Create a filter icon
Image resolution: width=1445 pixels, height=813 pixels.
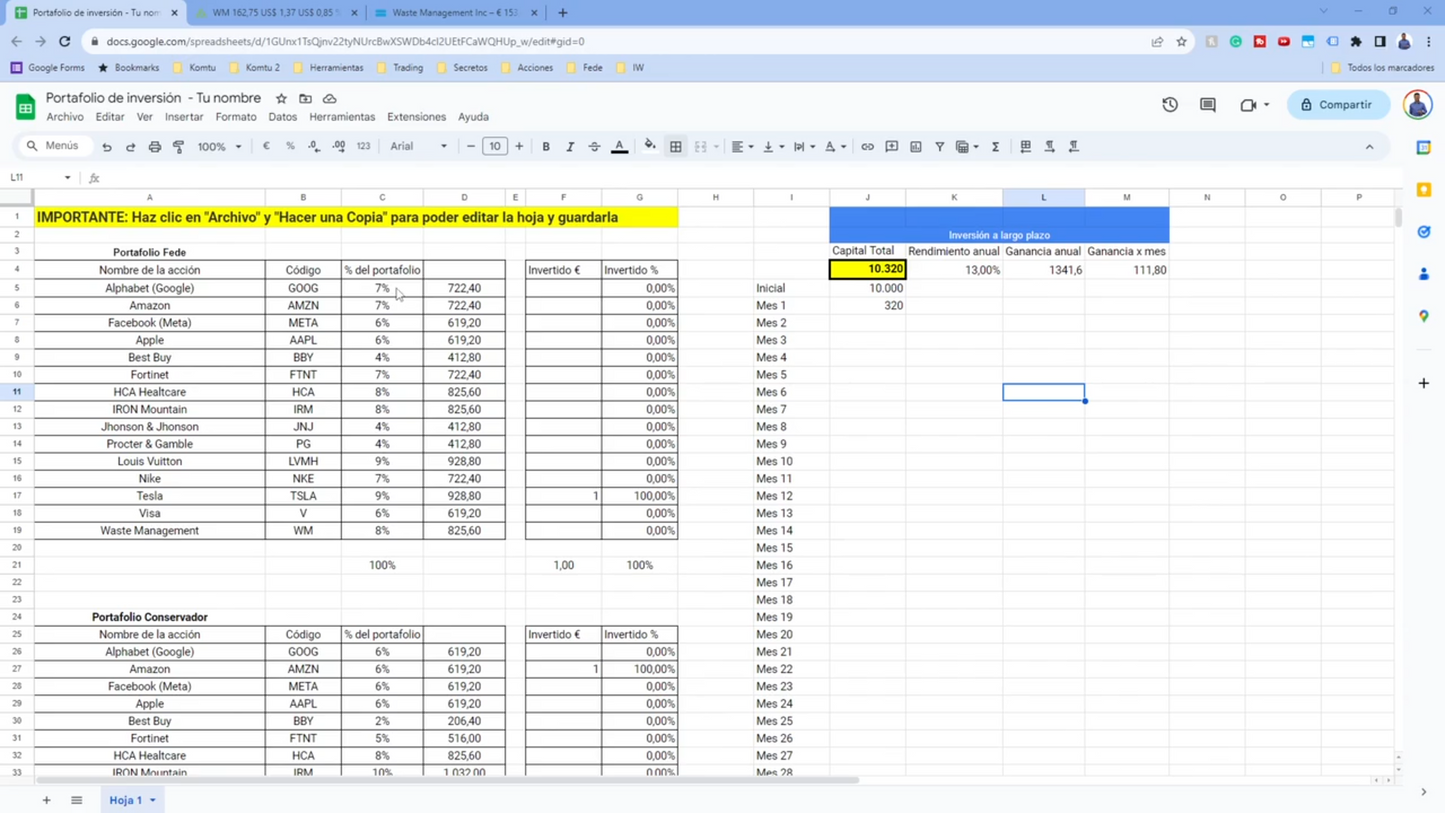pos(940,146)
